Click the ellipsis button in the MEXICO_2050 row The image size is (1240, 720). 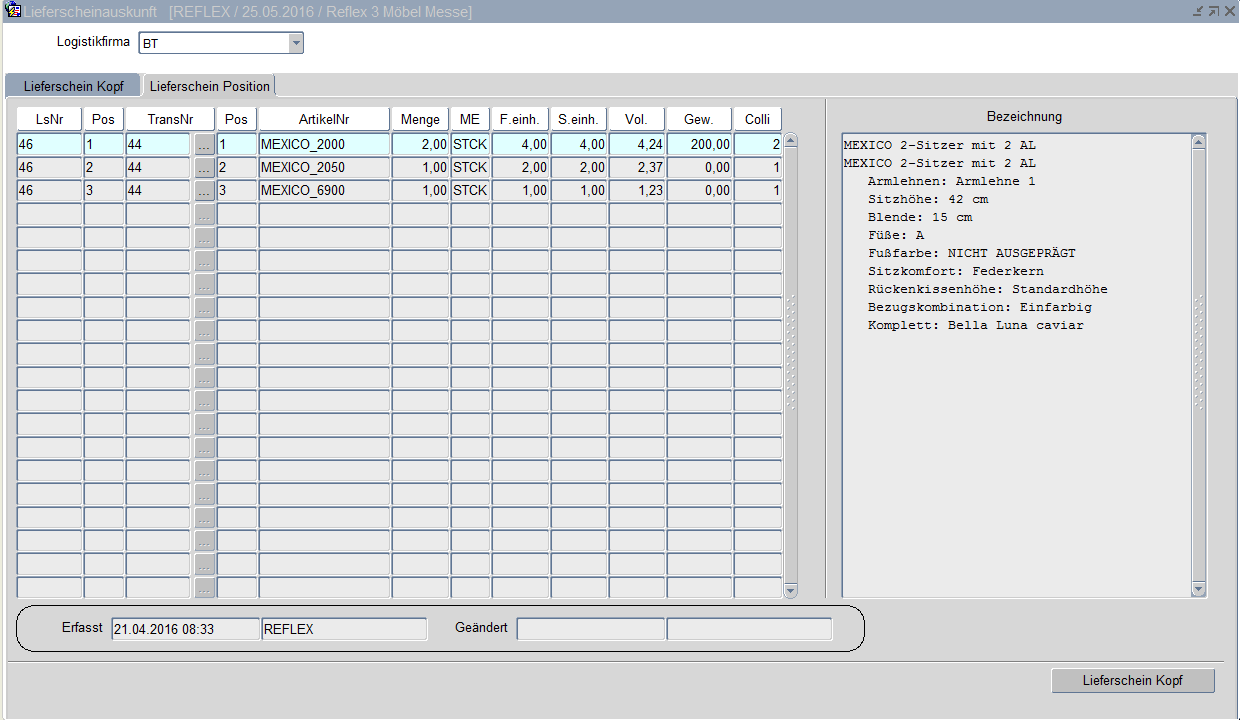(204, 167)
